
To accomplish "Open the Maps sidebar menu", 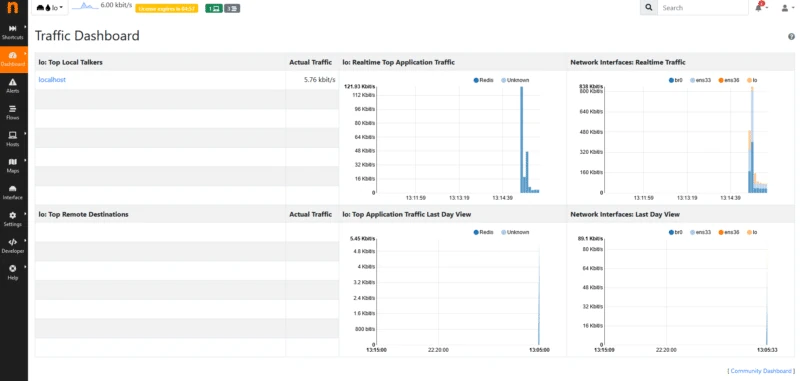I will 13,166.
